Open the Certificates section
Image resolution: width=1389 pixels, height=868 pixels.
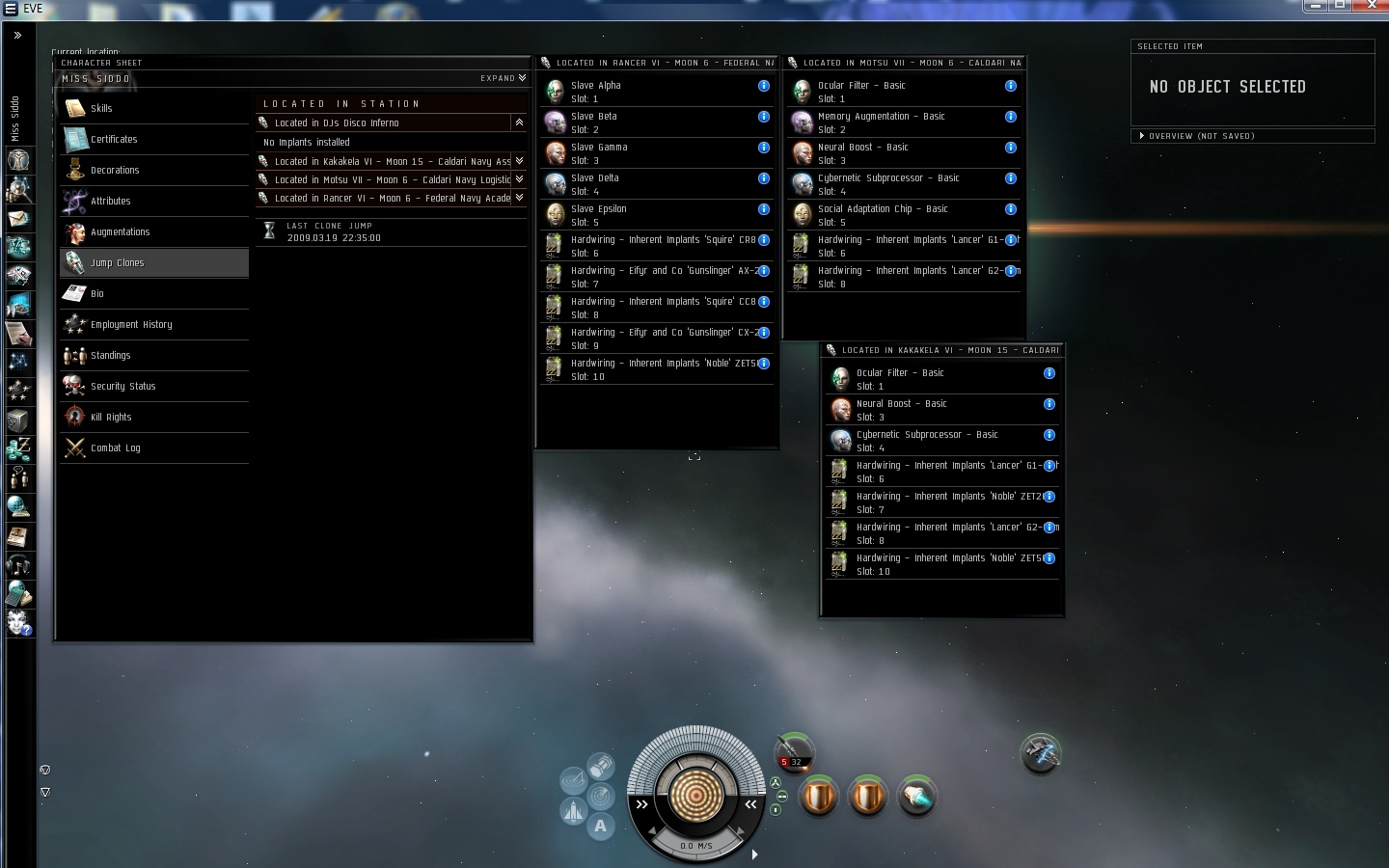pos(154,140)
